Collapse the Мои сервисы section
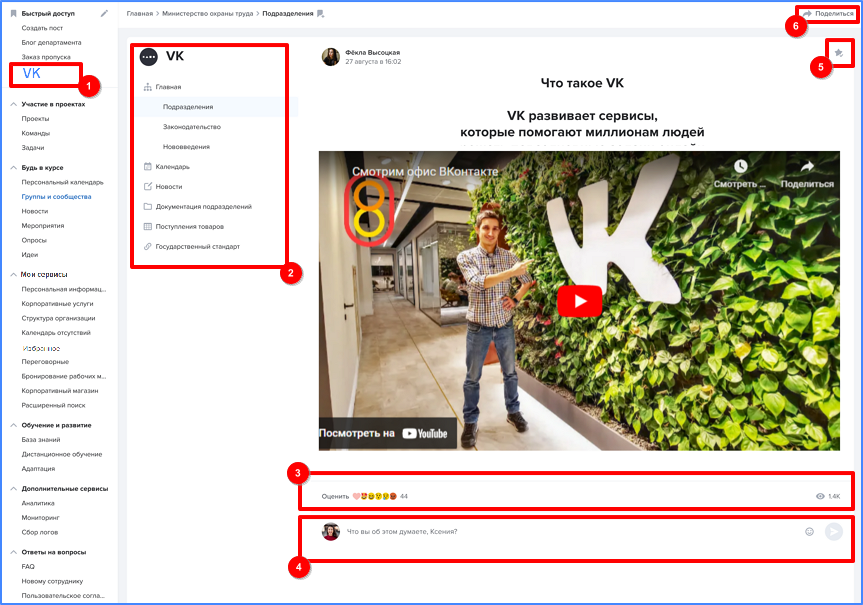Viewport: 863px width, 605px height. [14, 274]
